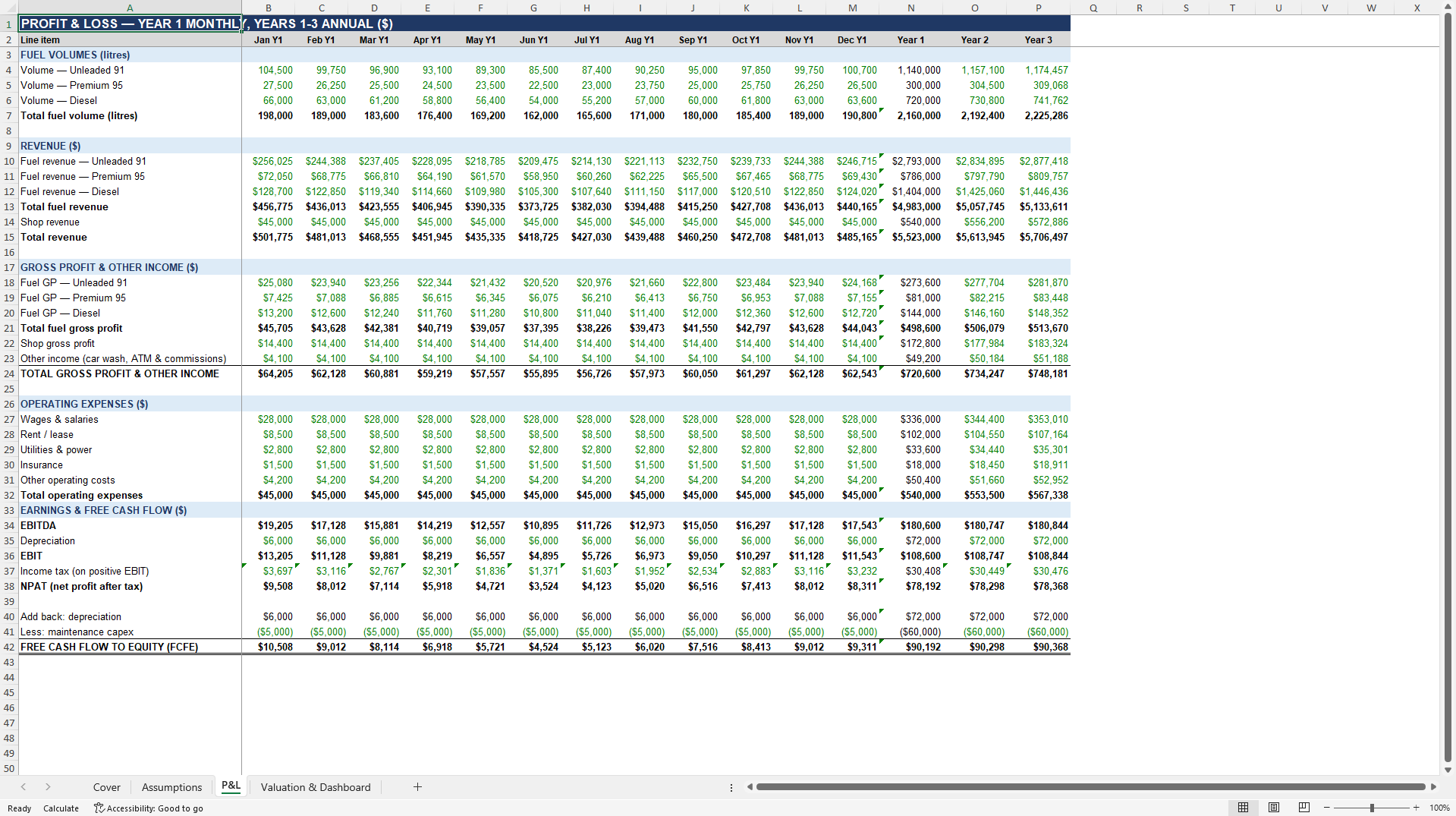Select the PROFIT & LOSS title cell
The height and width of the screenshot is (816, 1456).
coord(130,24)
